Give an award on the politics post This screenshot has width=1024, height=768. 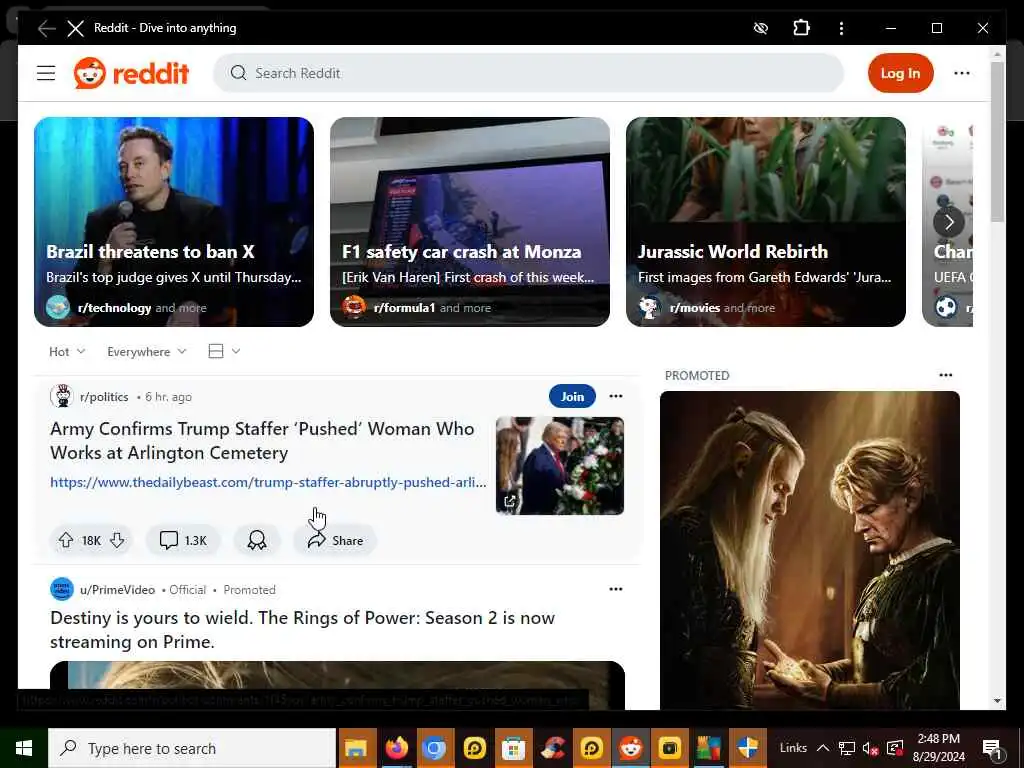point(257,540)
